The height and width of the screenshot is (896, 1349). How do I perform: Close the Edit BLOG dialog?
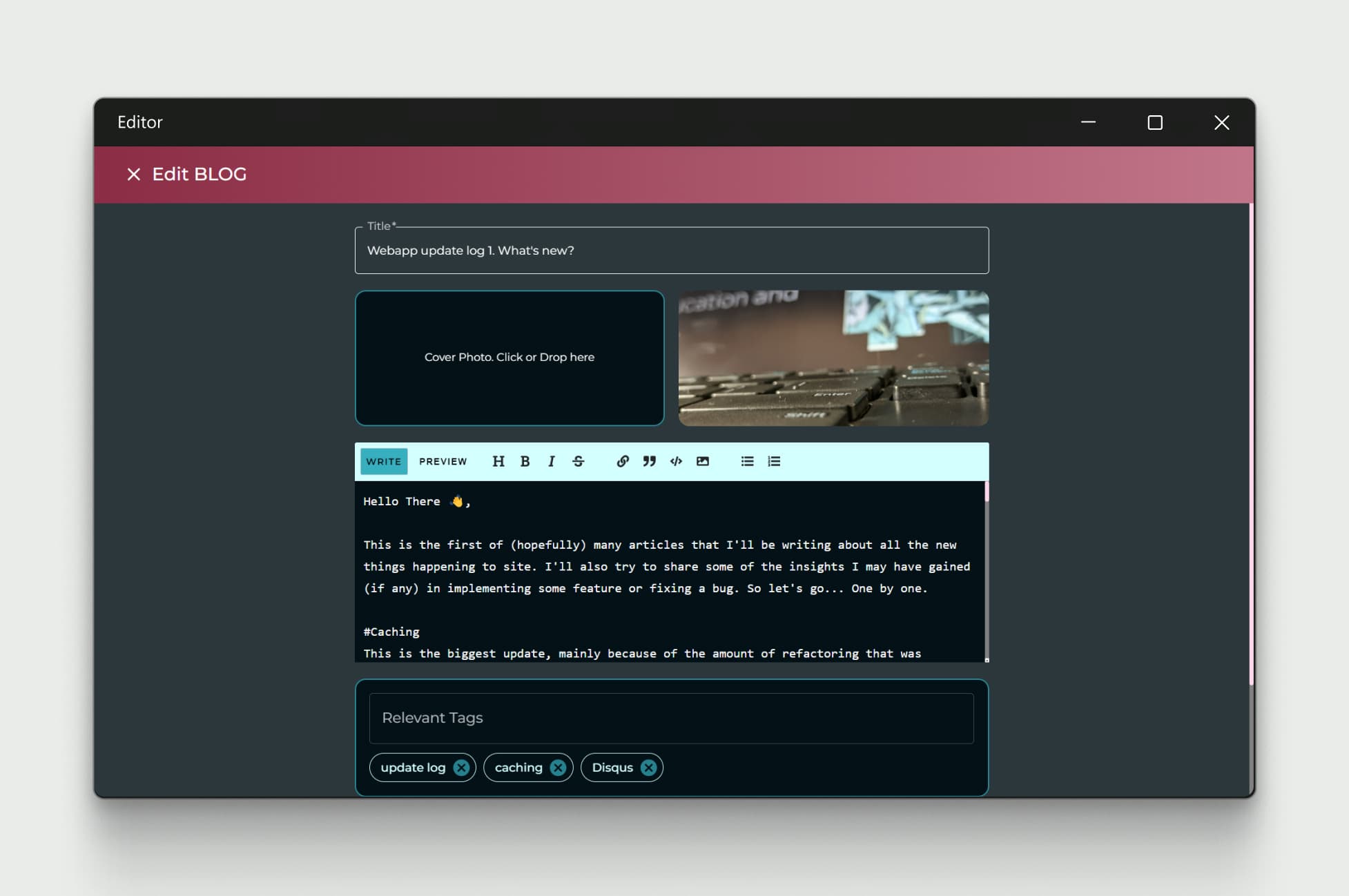point(134,174)
